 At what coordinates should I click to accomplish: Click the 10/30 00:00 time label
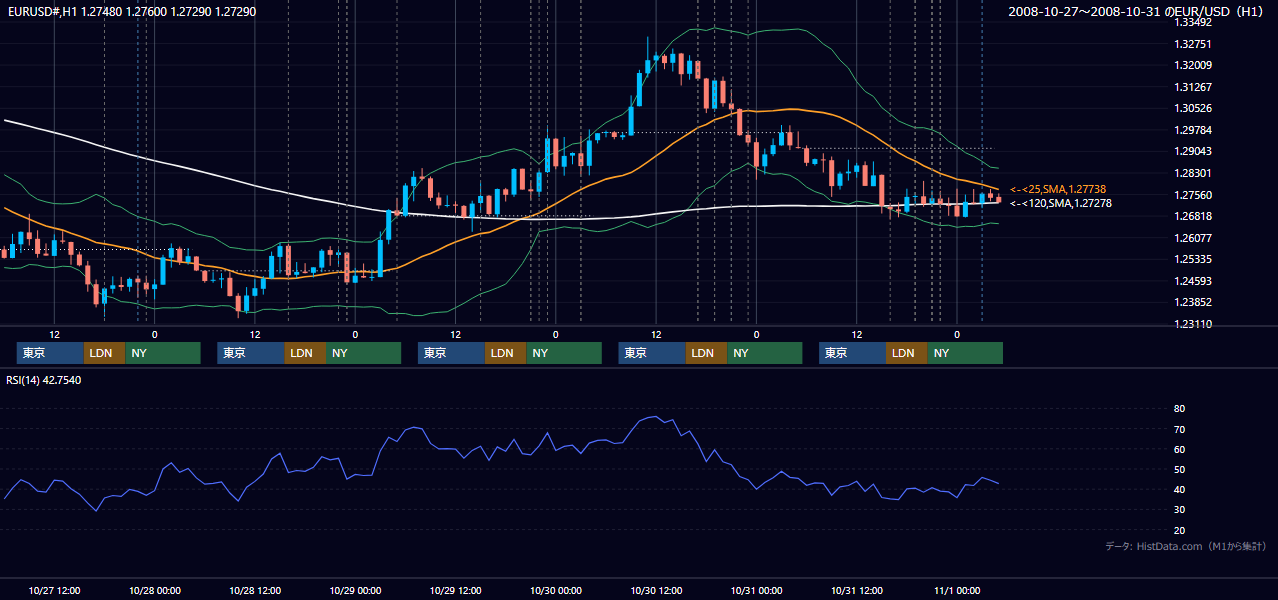[556, 590]
